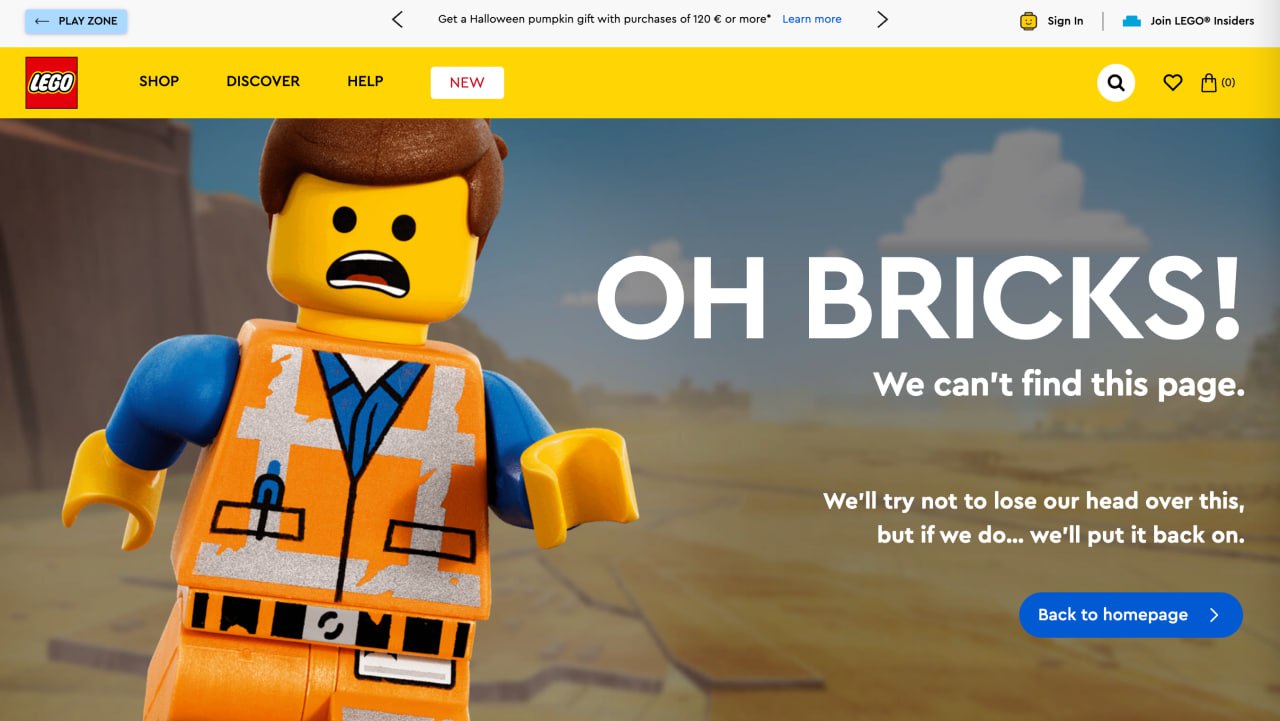Click the Sign In link
The width and height of the screenshot is (1280, 721).
[1065, 21]
